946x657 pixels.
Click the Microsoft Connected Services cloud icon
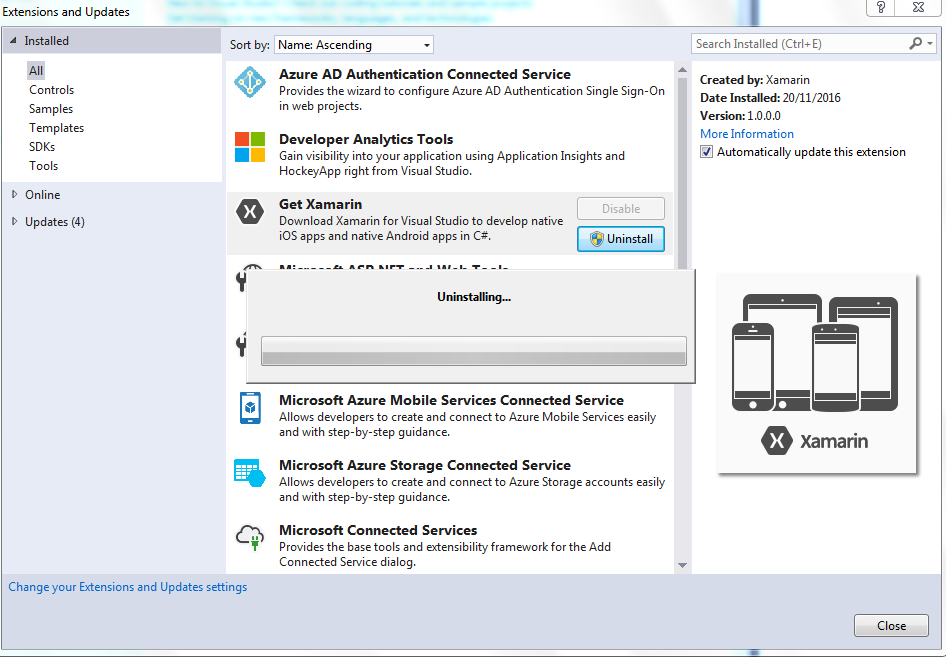point(250,537)
